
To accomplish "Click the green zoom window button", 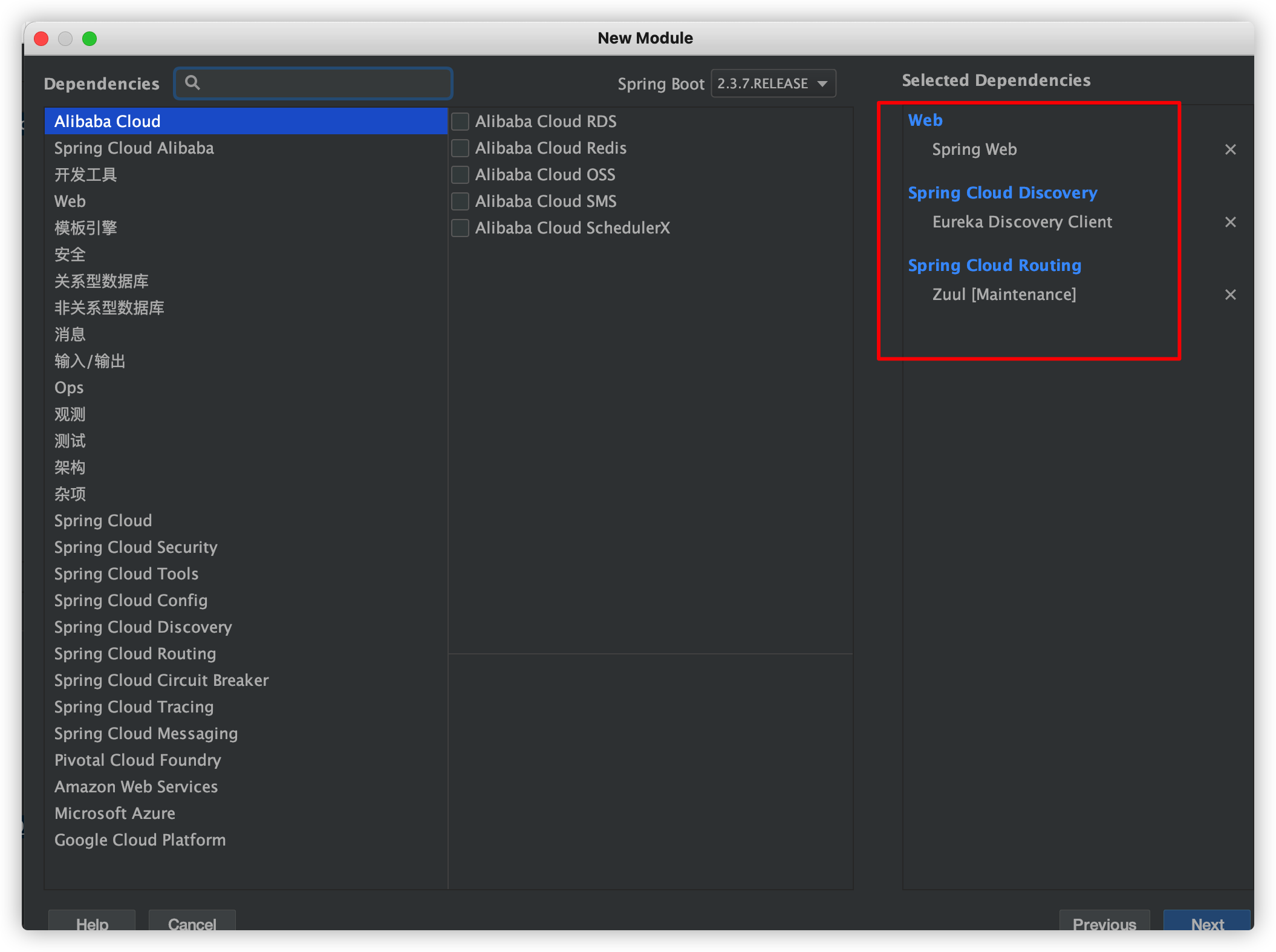I will pos(90,39).
